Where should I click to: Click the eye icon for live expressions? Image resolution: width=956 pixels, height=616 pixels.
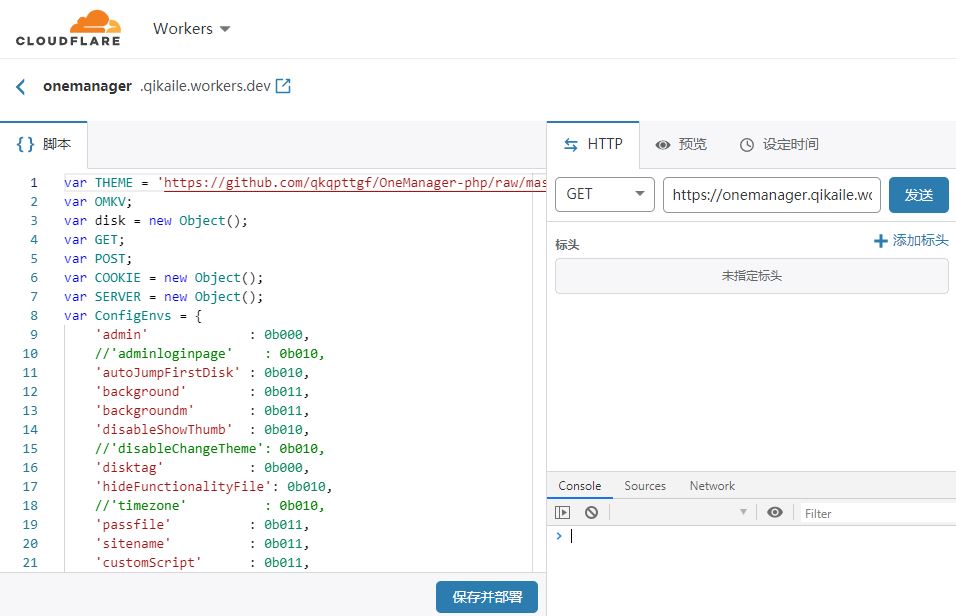774,512
